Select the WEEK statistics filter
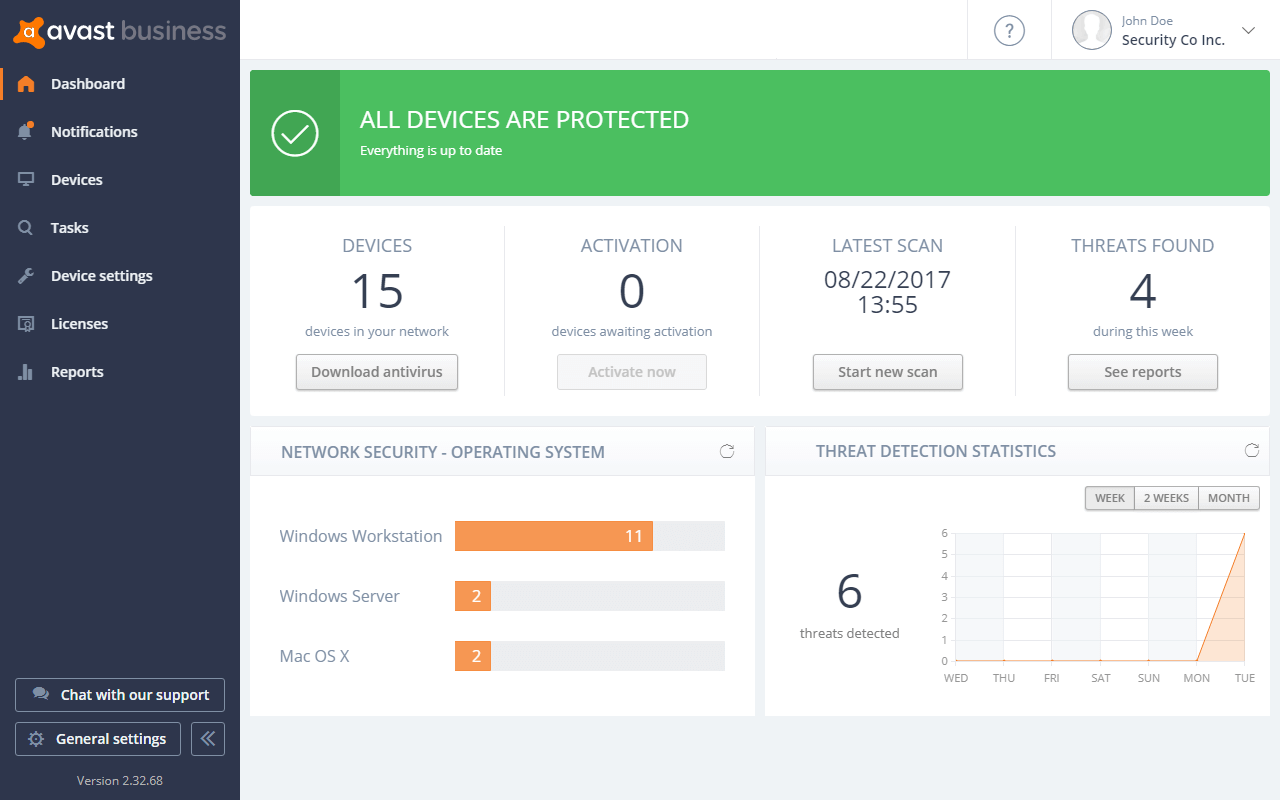Viewport: 1280px width, 800px height. (x=1110, y=497)
